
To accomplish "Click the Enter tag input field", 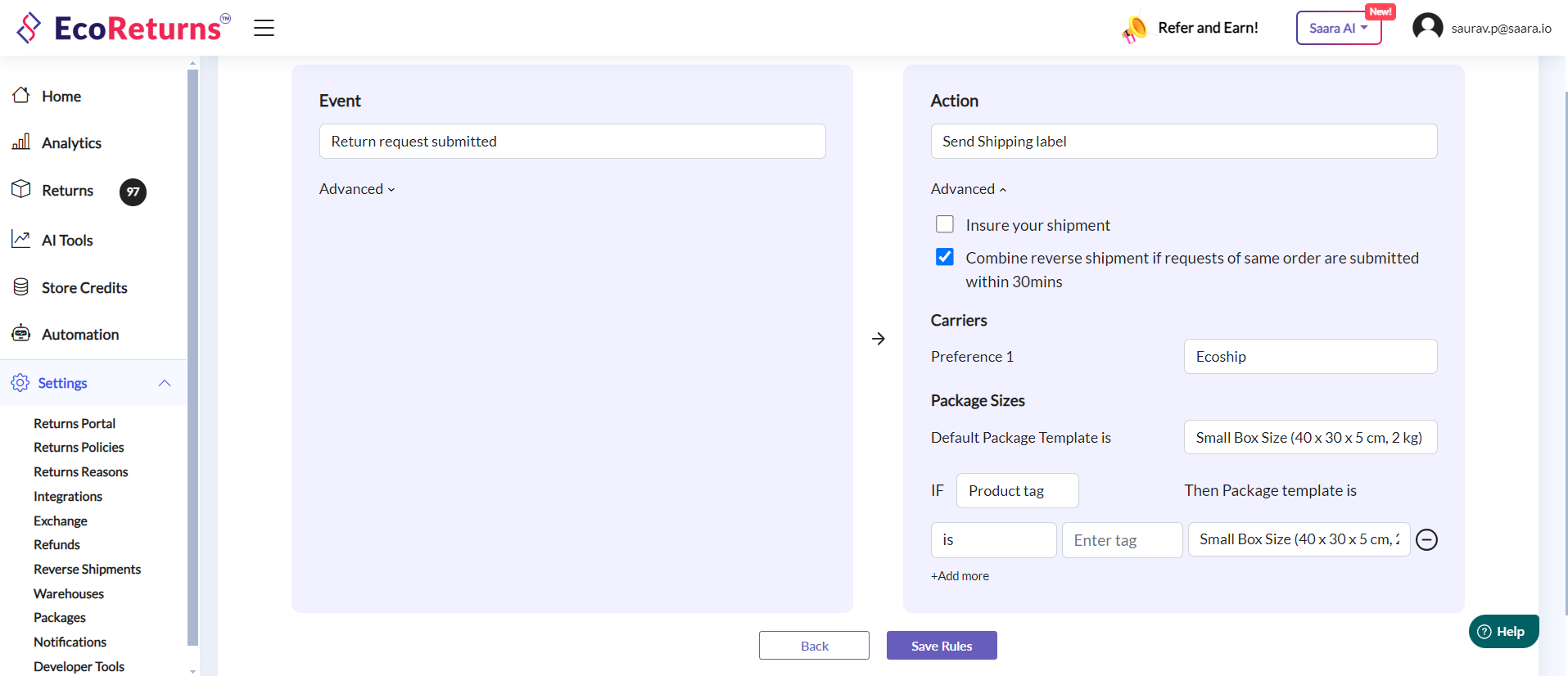I will pyautogui.click(x=1122, y=540).
